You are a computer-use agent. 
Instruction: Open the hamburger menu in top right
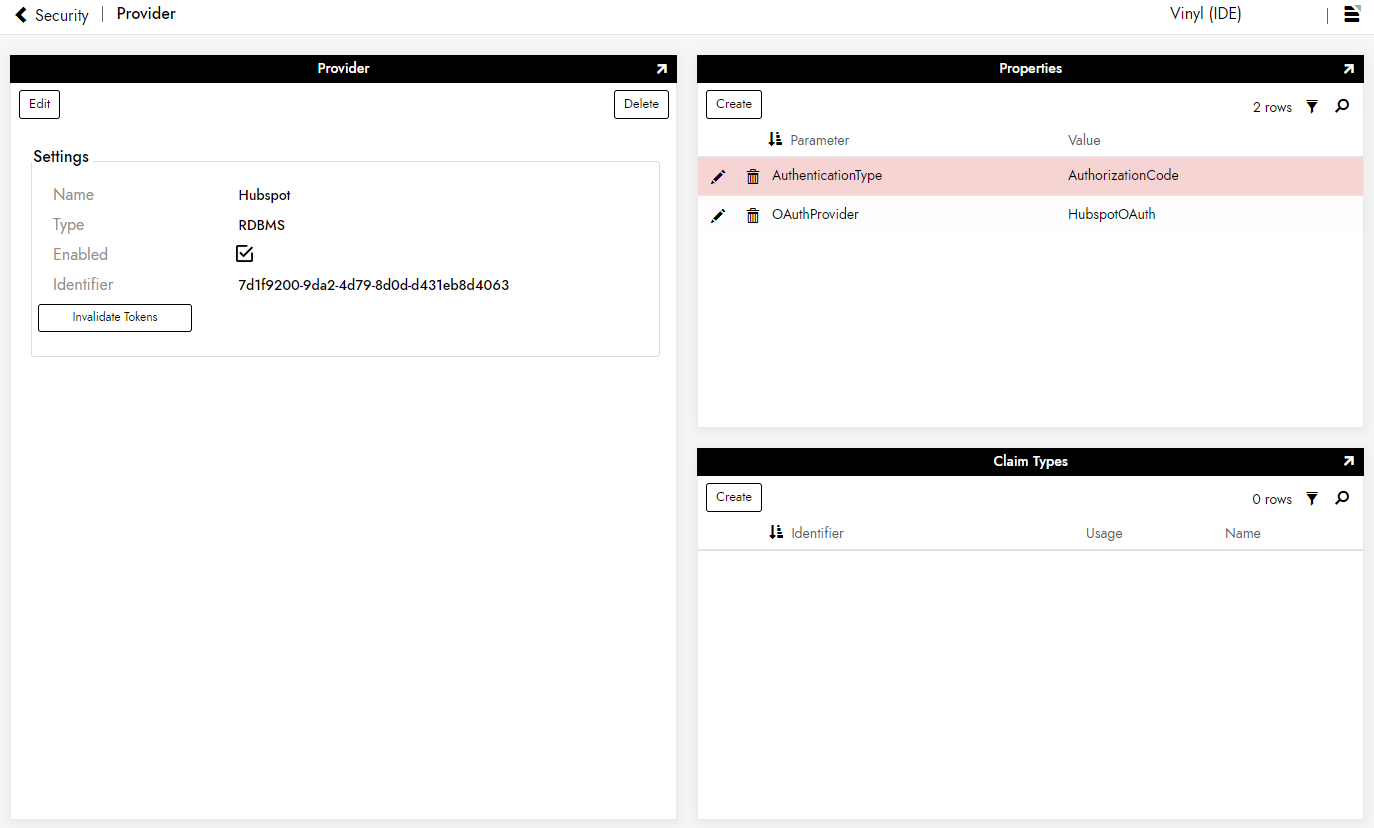[1351, 14]
